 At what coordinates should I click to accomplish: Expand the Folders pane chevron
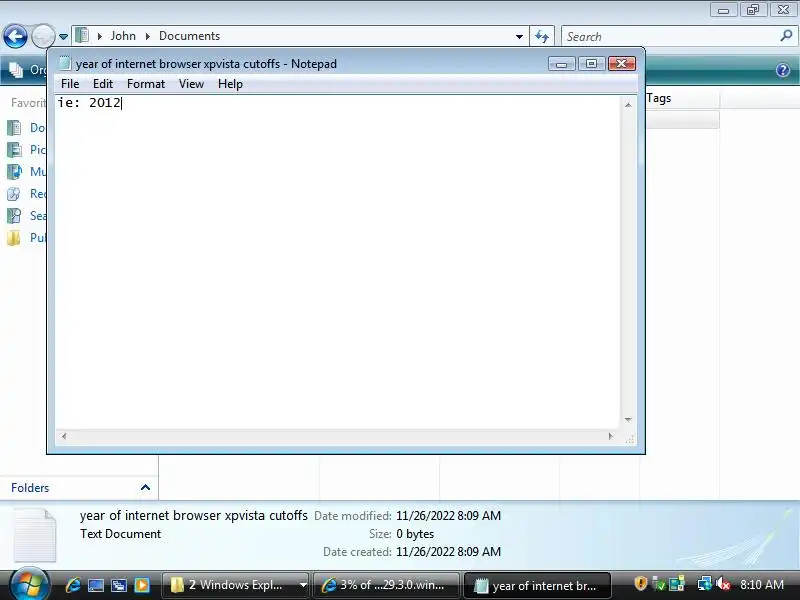tap(145, 488)
